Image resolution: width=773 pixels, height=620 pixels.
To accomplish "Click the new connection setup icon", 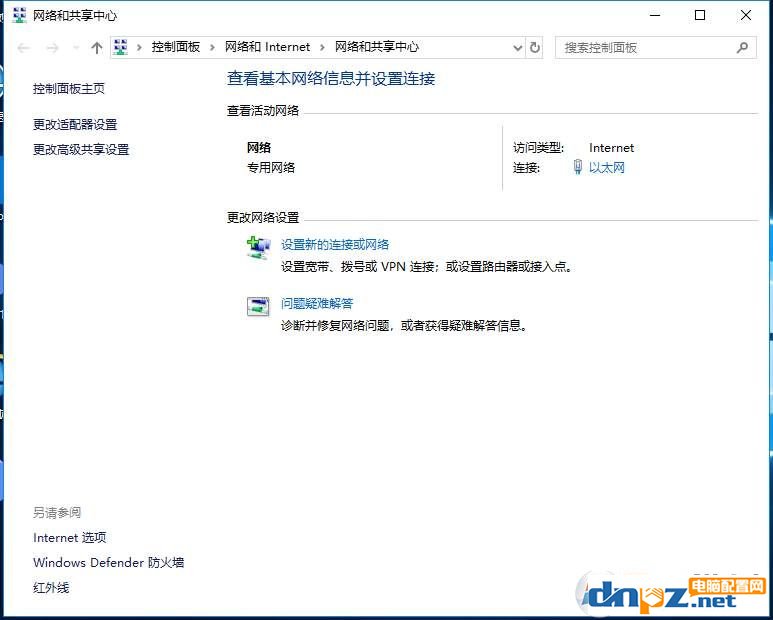I will tap(258, 248).
